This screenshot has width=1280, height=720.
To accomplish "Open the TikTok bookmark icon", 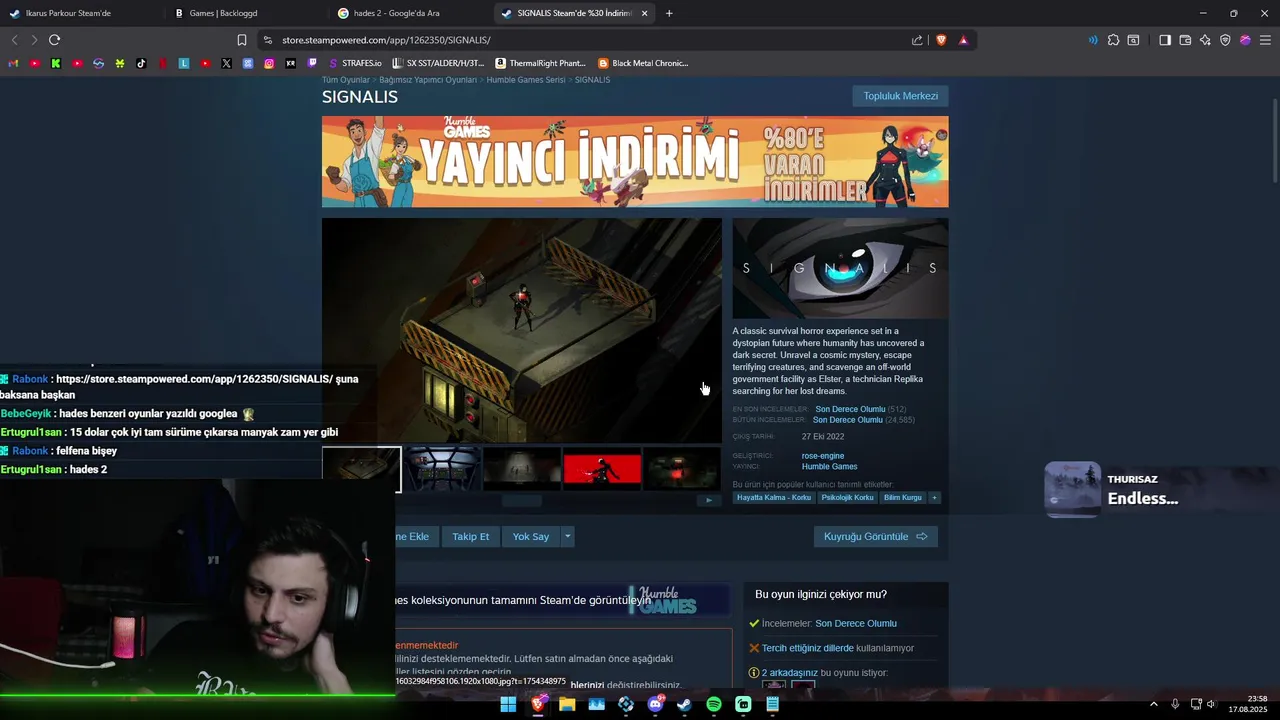I will click(x=141, y=63).
